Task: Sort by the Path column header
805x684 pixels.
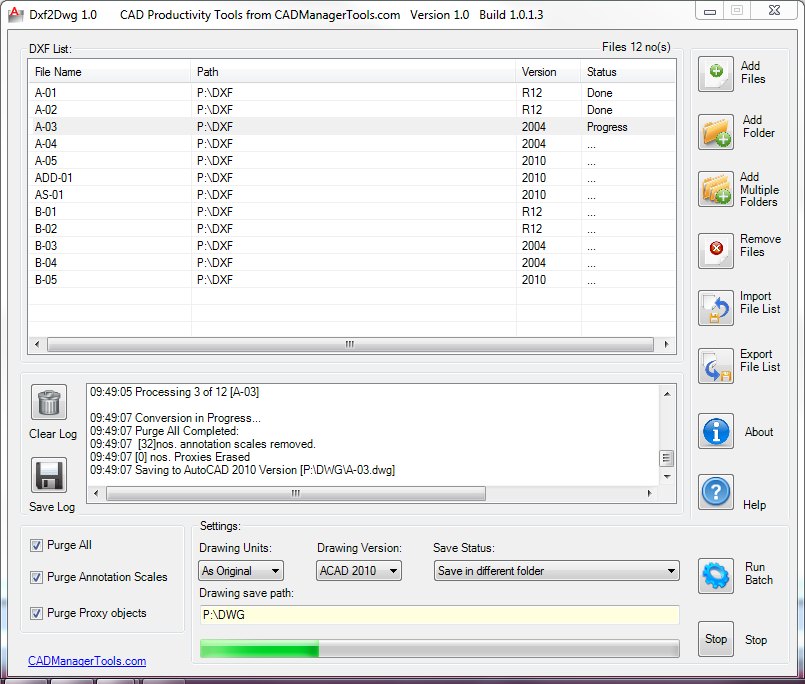Action: (x=353, y=72)
